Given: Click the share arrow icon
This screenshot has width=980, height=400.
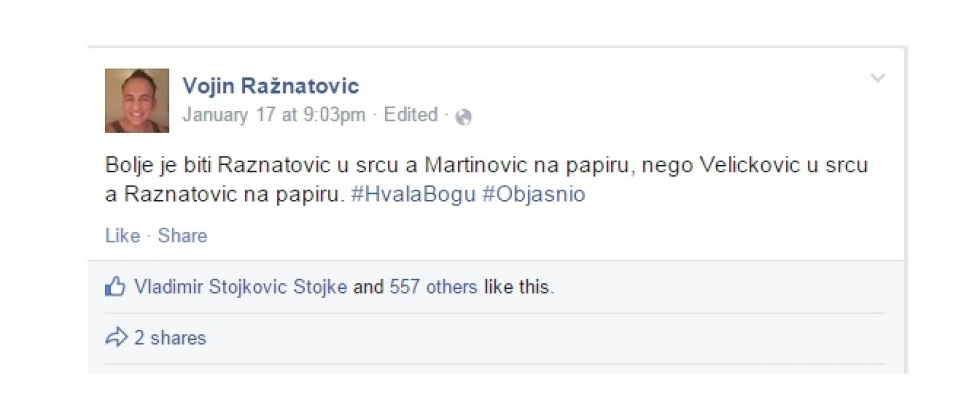Looking at the screenshot, I should (x=116, y=338).
